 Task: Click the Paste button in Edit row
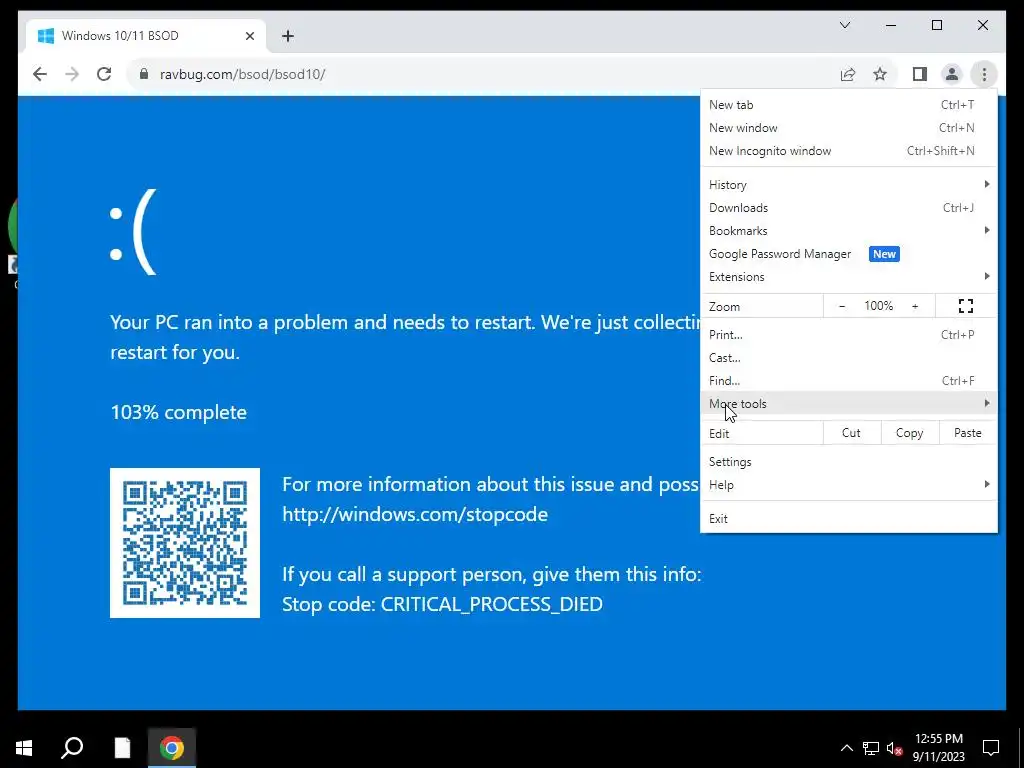967,433
